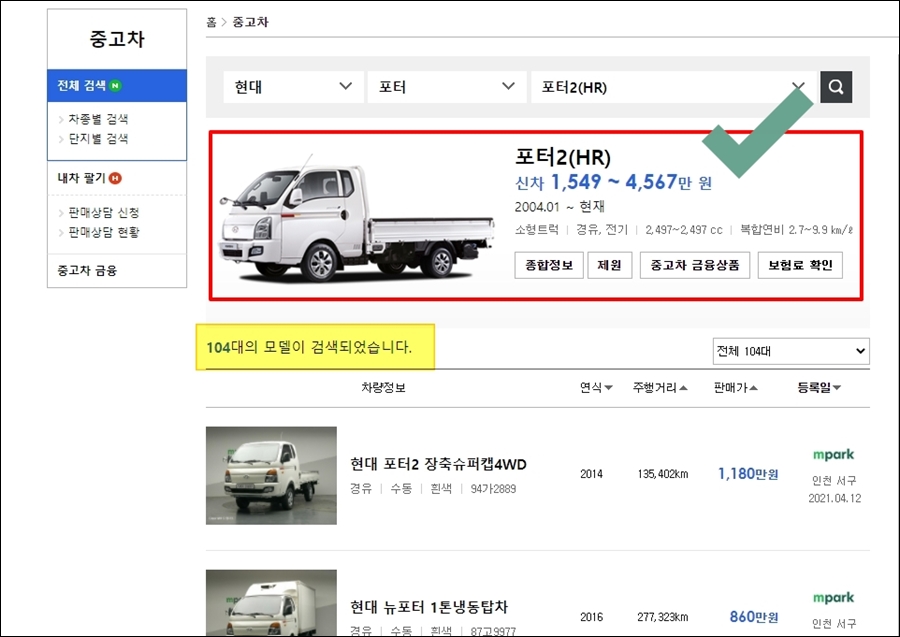Click the 277,323km mileage value

tap(663, 617)
